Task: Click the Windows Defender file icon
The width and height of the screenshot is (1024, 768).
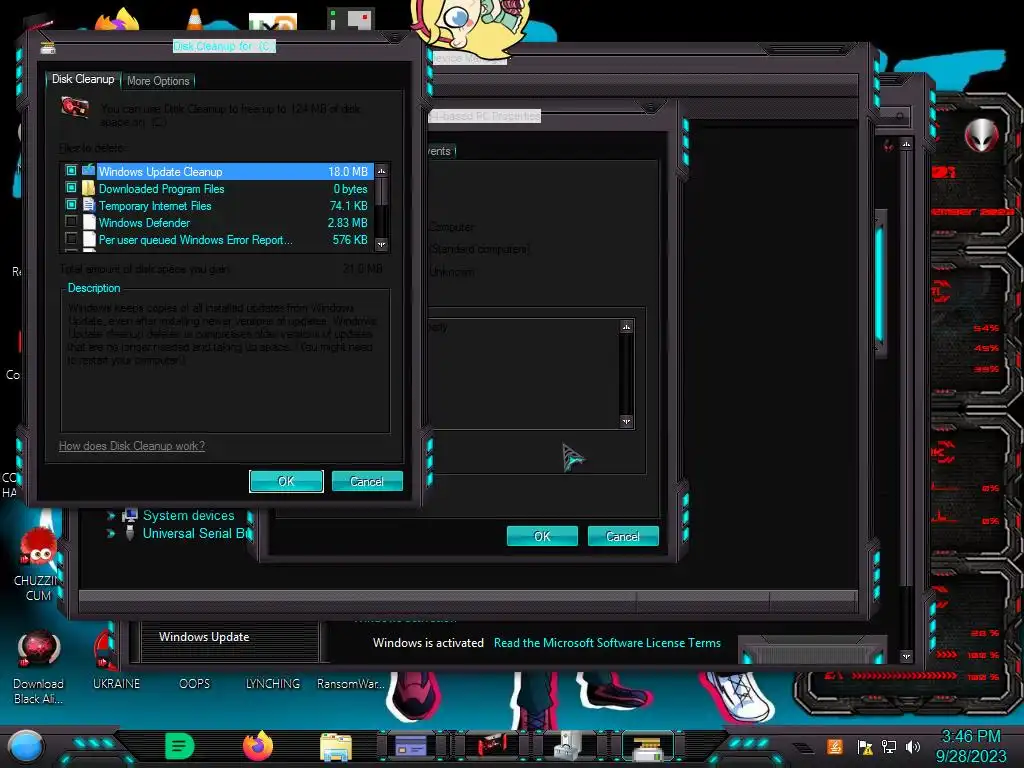Action: (x=89, y=222)
